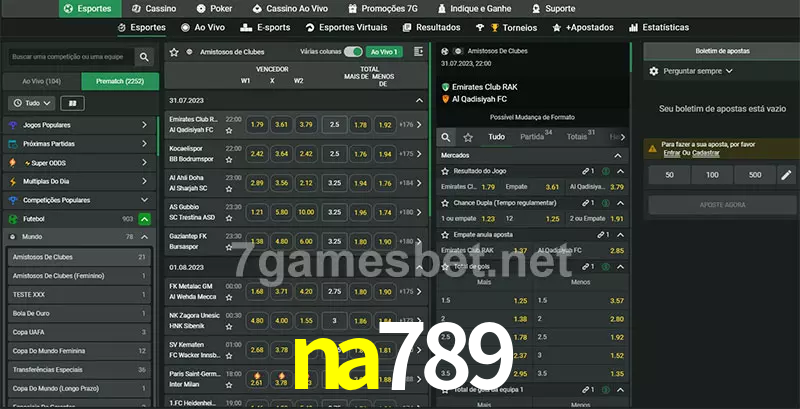The height and width of the screenshot is (409, 800).
Task: Select the Prematch (2252) tab
Action: (x=118, y=80)
